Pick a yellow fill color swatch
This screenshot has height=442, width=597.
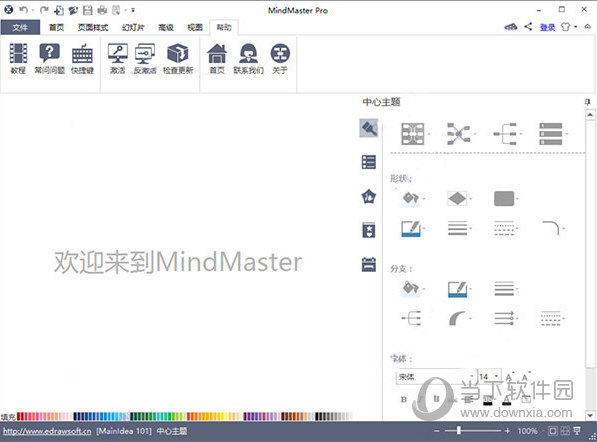pyautogui.click(x=220, y=416)
